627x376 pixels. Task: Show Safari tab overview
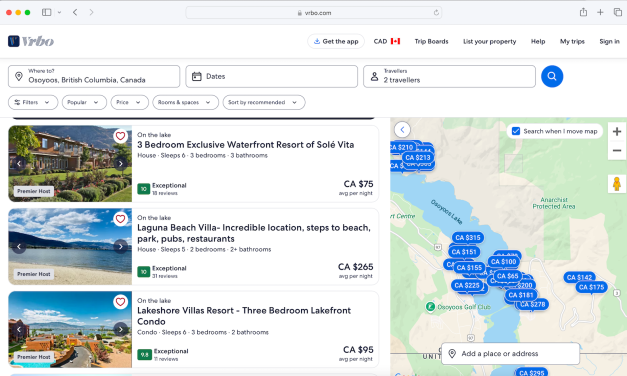[x=617, y=12]
